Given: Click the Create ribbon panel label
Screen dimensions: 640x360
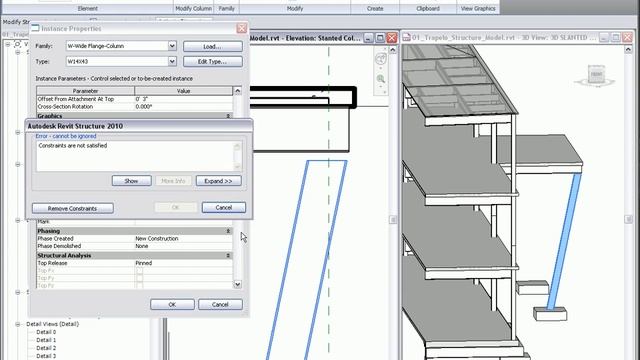Looking at the screenshot, I should tap(375, 8).
